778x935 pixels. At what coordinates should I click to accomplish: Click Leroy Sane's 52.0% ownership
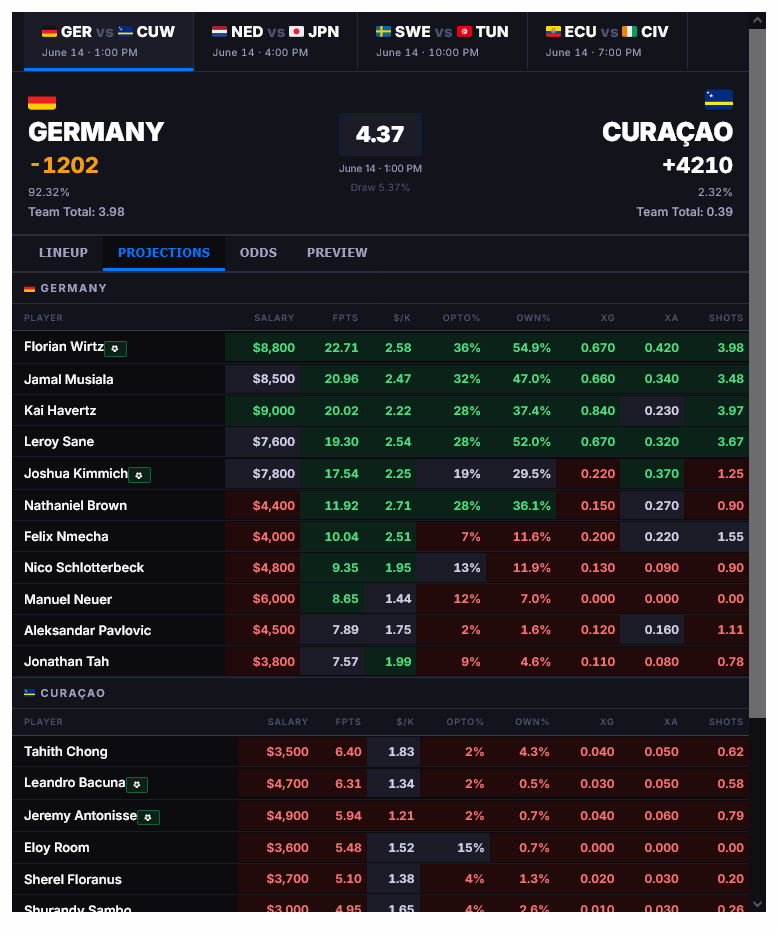click(532, 442)
